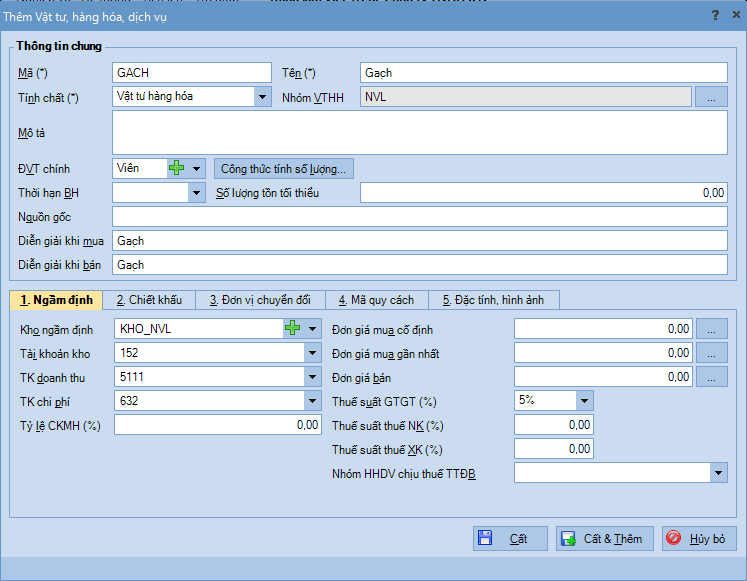Click the help question mark icon

click(715, 16)
